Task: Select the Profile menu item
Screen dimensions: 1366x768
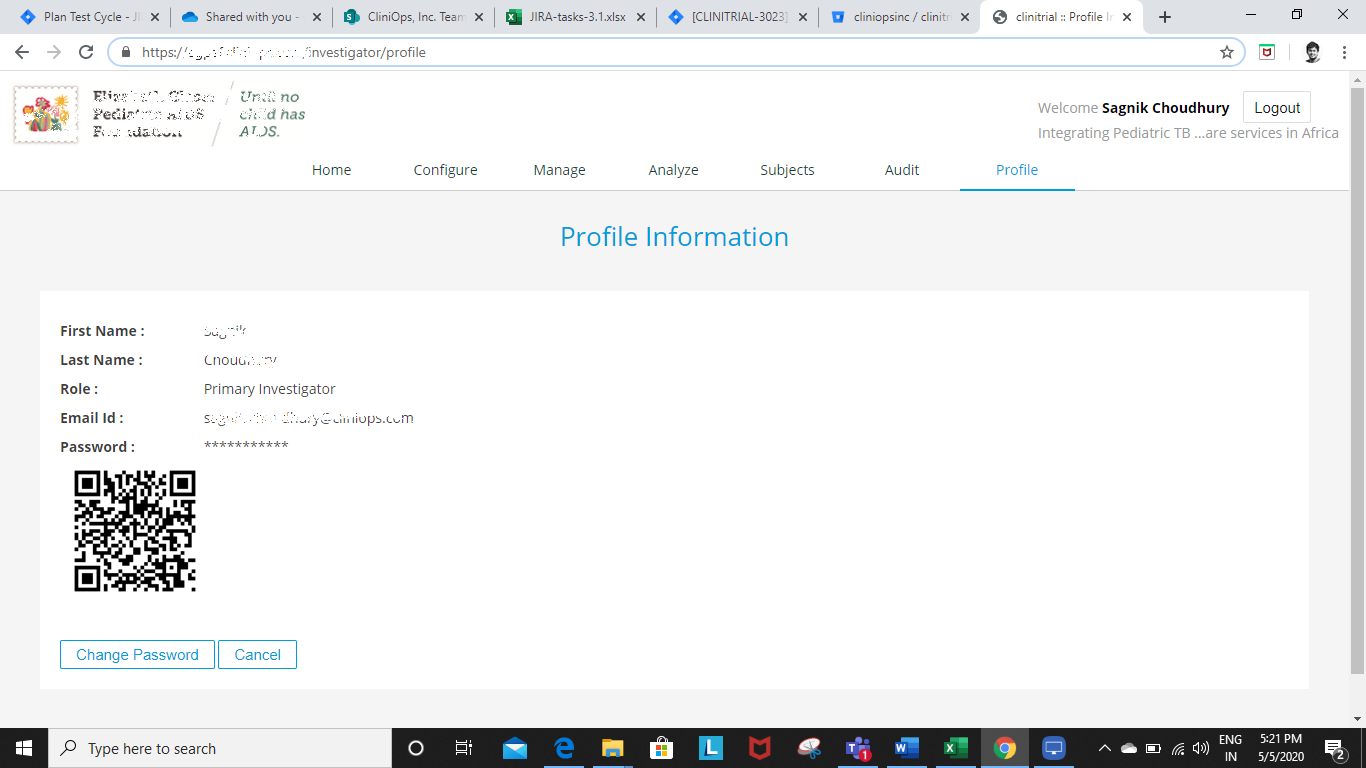Action: [1017, 170]
